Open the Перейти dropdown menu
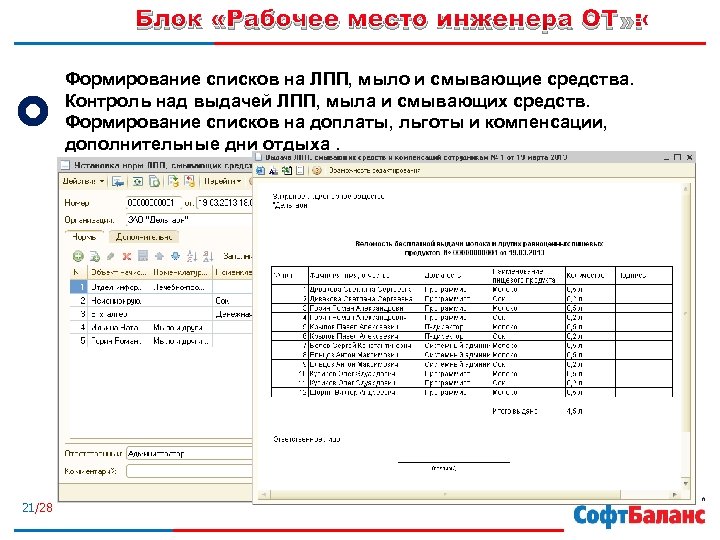The height and width of the screenshot is (540, 720). pyautogui.click(x=222, y=181)
